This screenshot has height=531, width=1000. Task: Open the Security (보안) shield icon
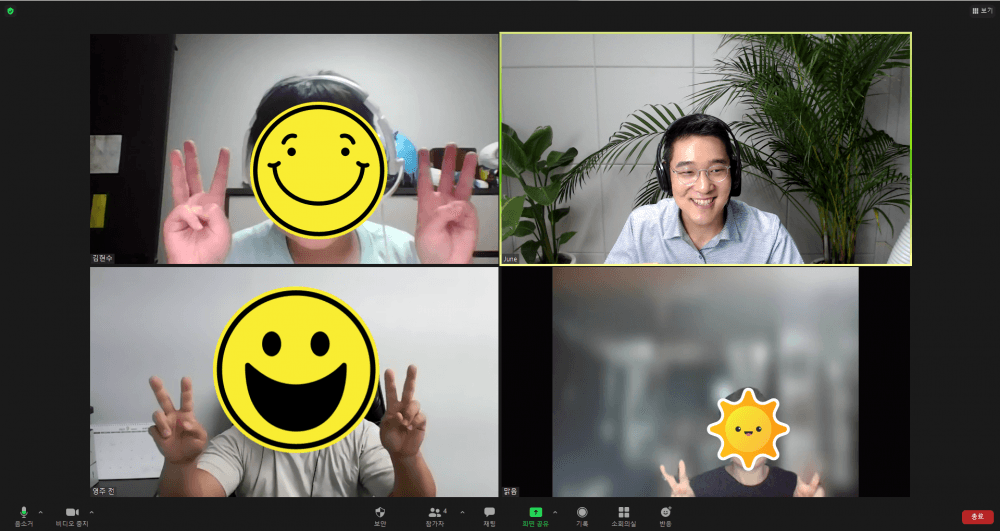[x=380, y=513]
